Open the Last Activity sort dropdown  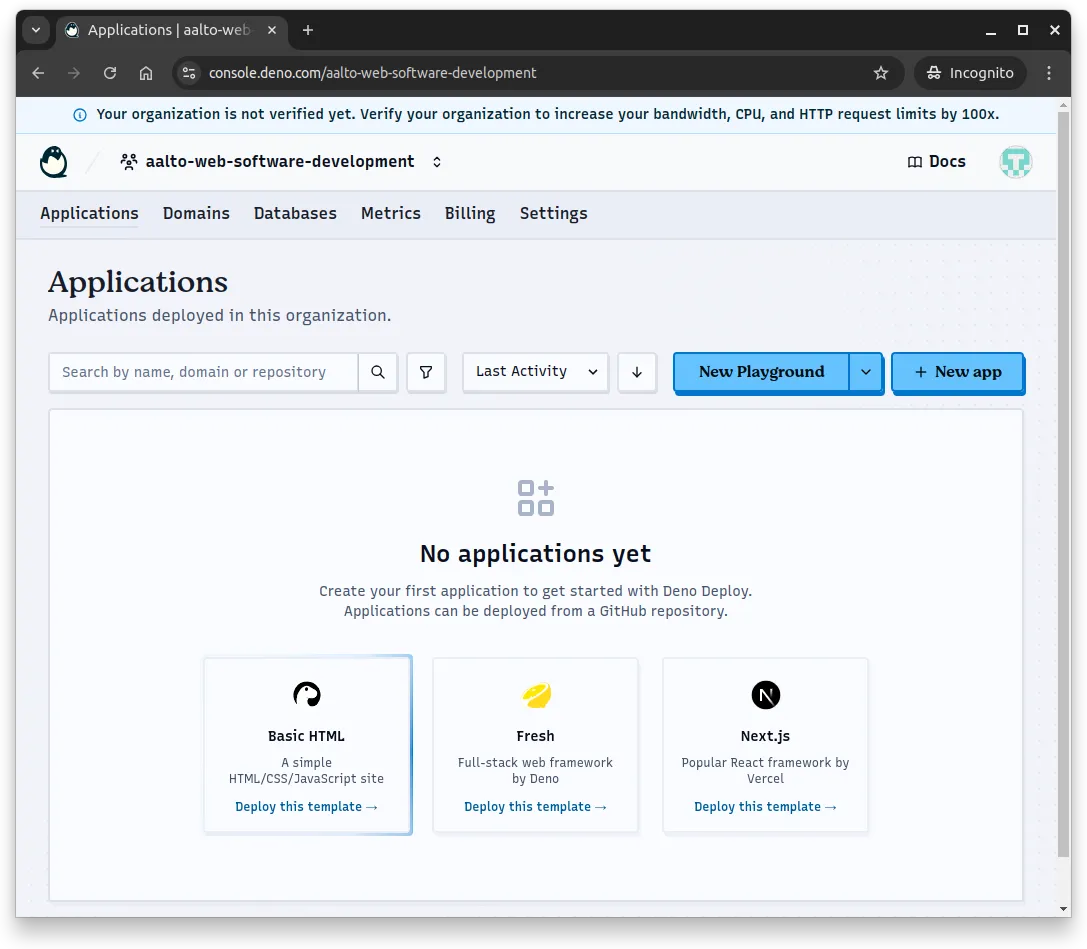[x=535, y=372]
